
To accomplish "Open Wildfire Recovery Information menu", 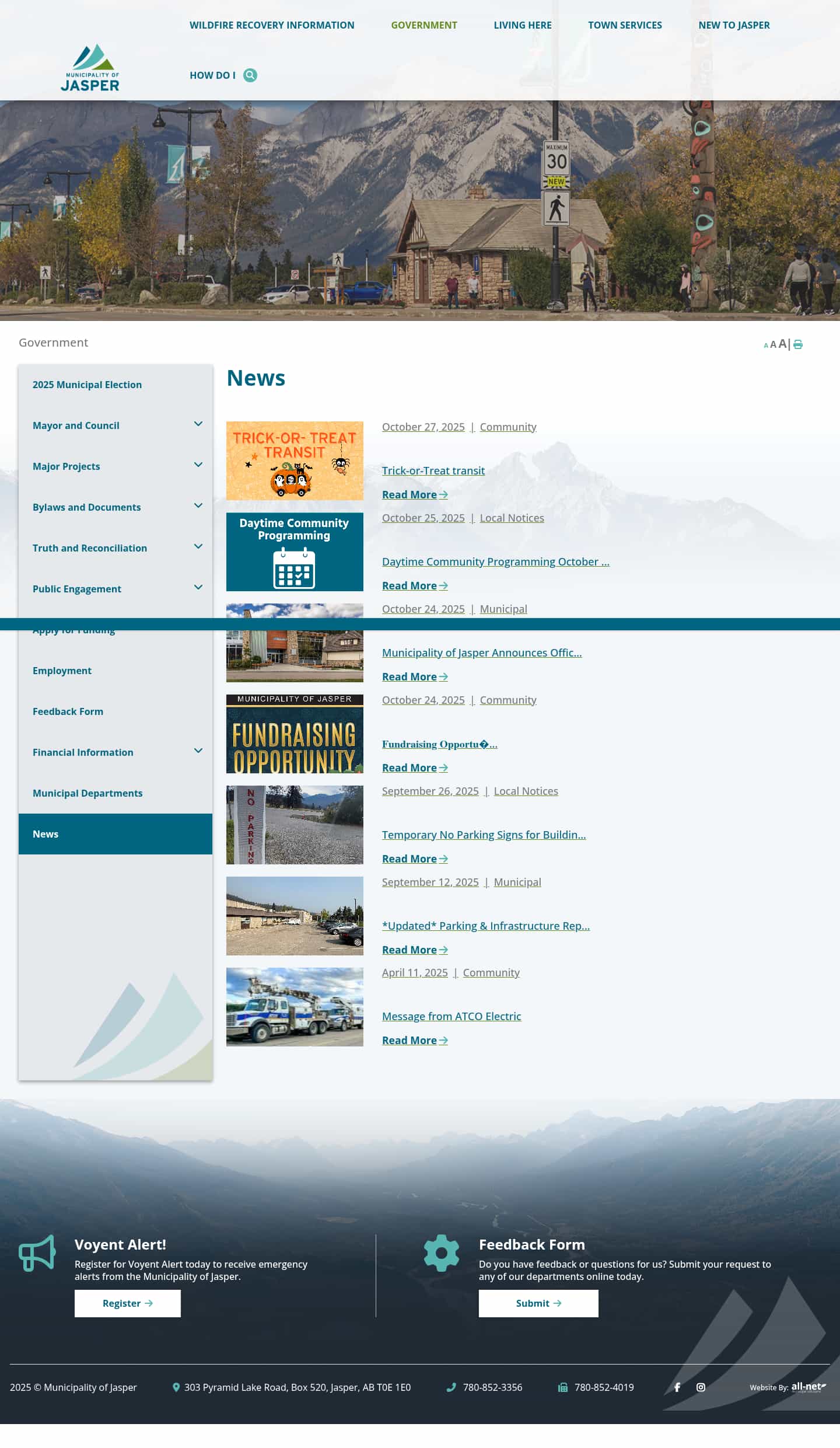I will [272, 25].
